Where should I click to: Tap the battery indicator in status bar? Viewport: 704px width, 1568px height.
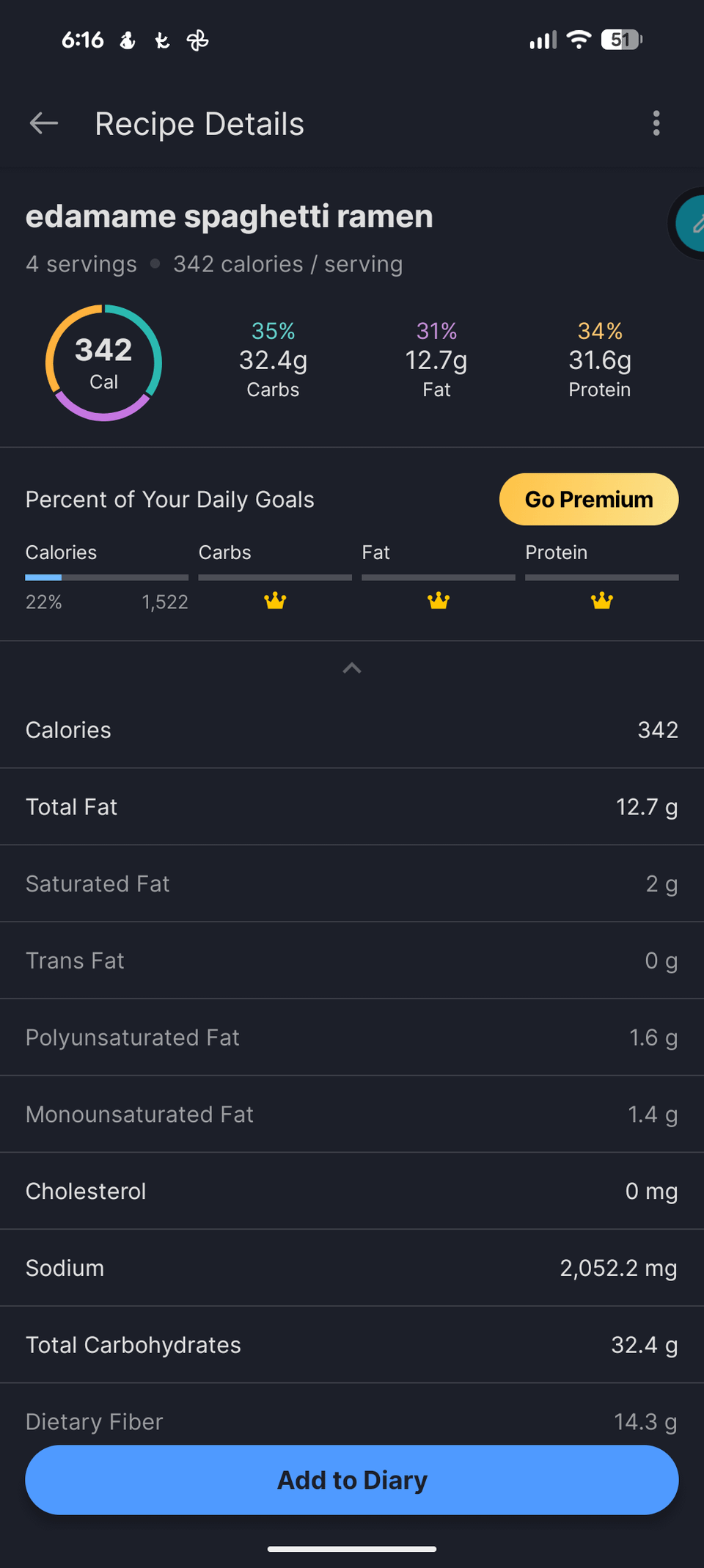click(621, 40)
